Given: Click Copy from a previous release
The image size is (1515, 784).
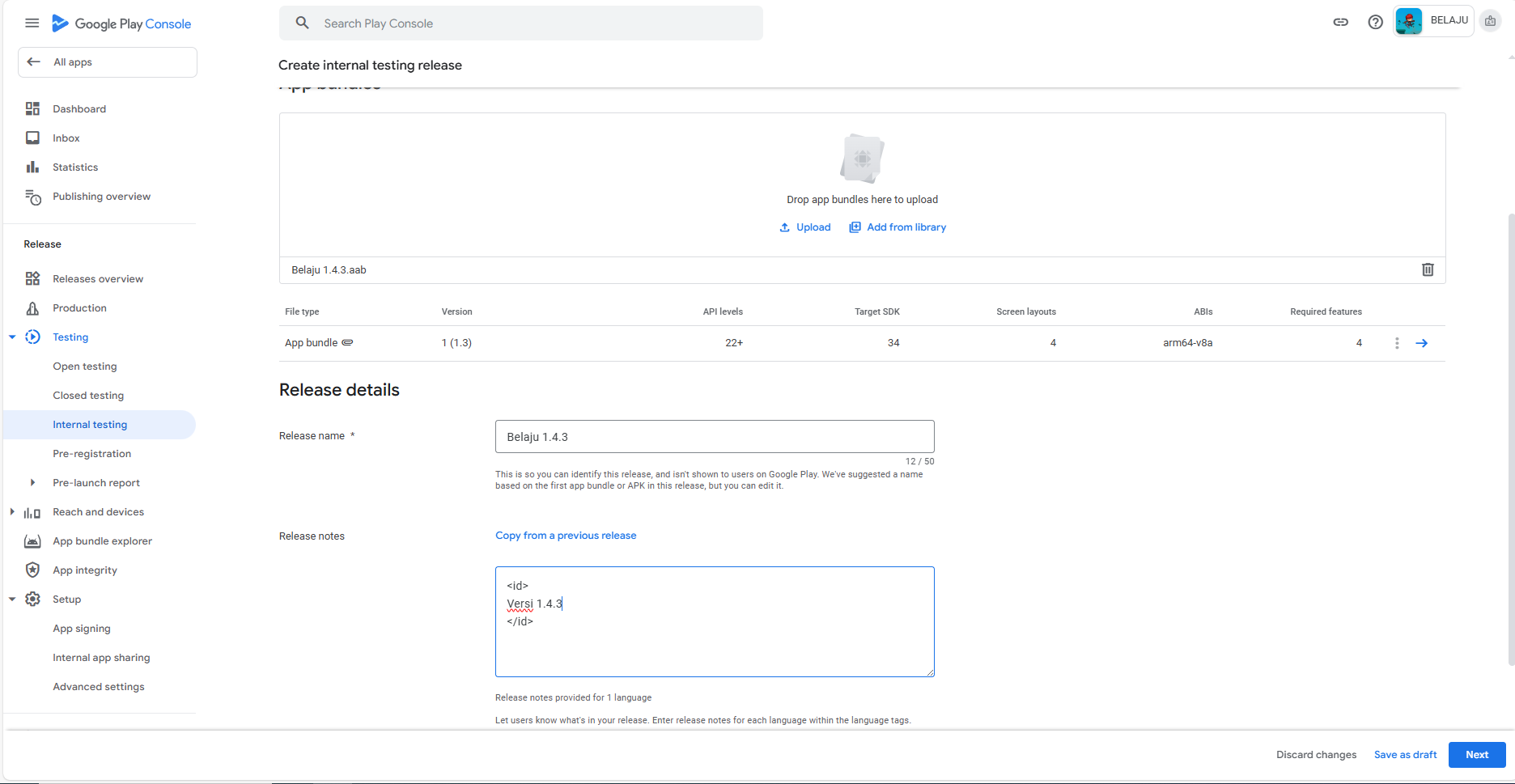Looking at the screenshot, I should 566,536.
